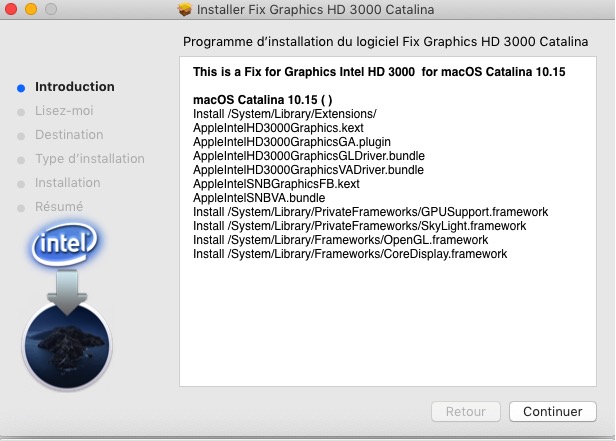Click the OpenGL.framework install line
Image resolution: width=616 pixels, height=441 pixels.
click(340, 240)
